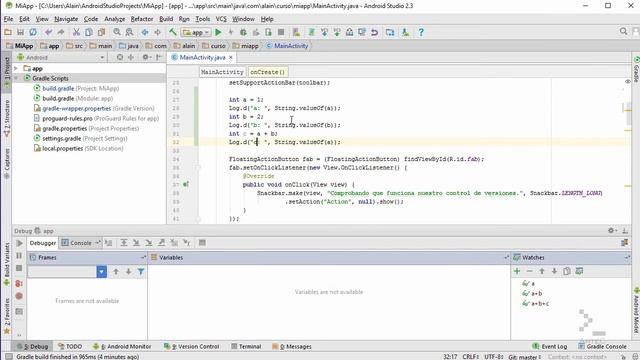Click the Paste clipboard icon
The image size is (640, 360).
(x=101, y=32)
